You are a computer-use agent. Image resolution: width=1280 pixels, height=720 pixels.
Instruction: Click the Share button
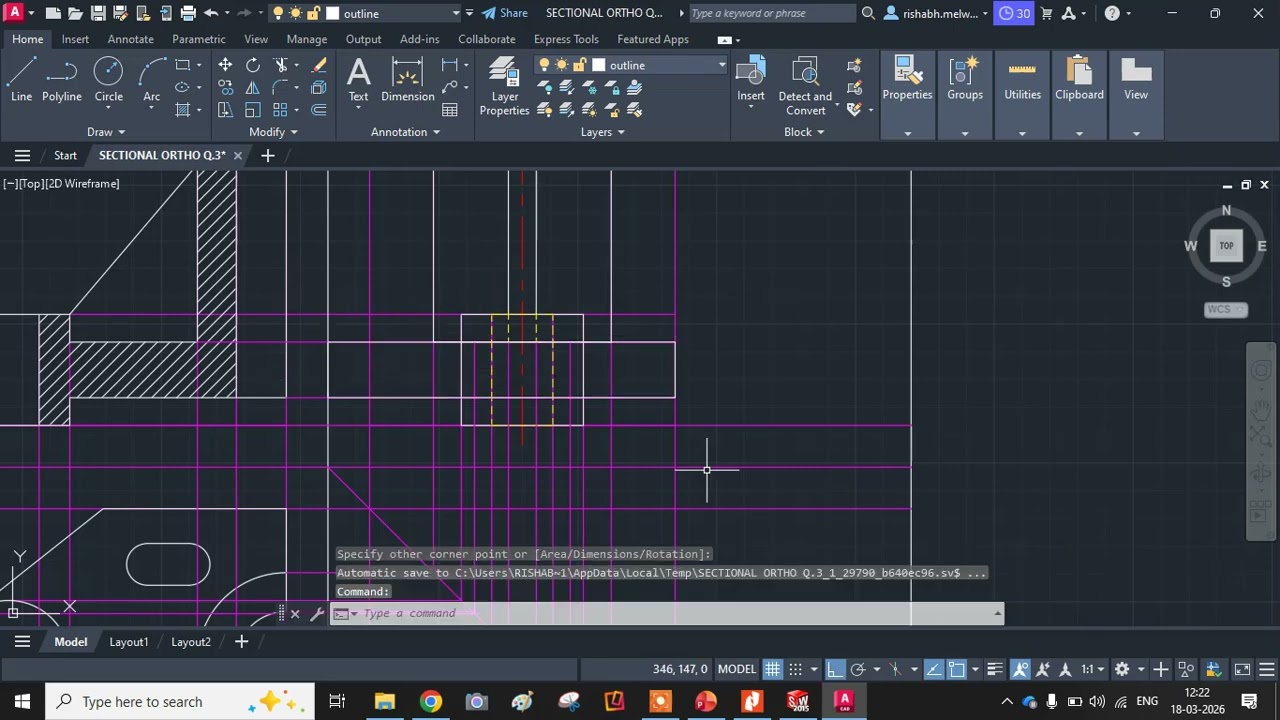click(x=504, y=13)
